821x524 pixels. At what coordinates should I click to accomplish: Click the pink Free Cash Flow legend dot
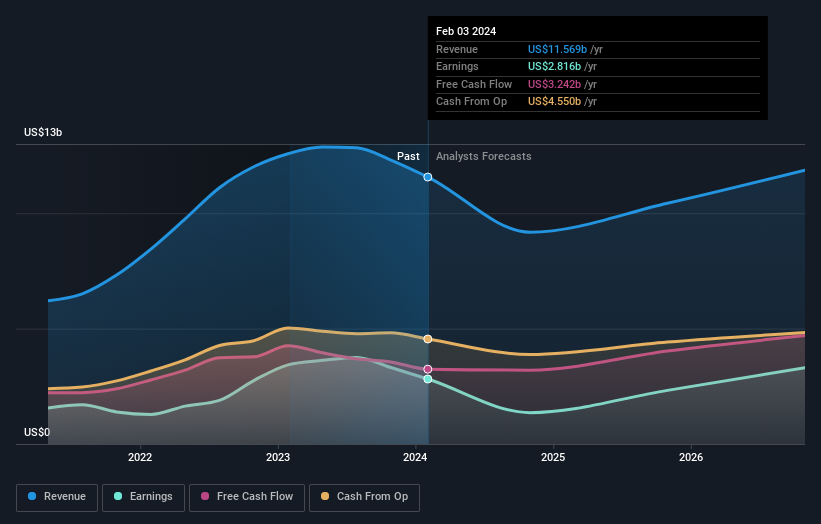coord(205,496)
